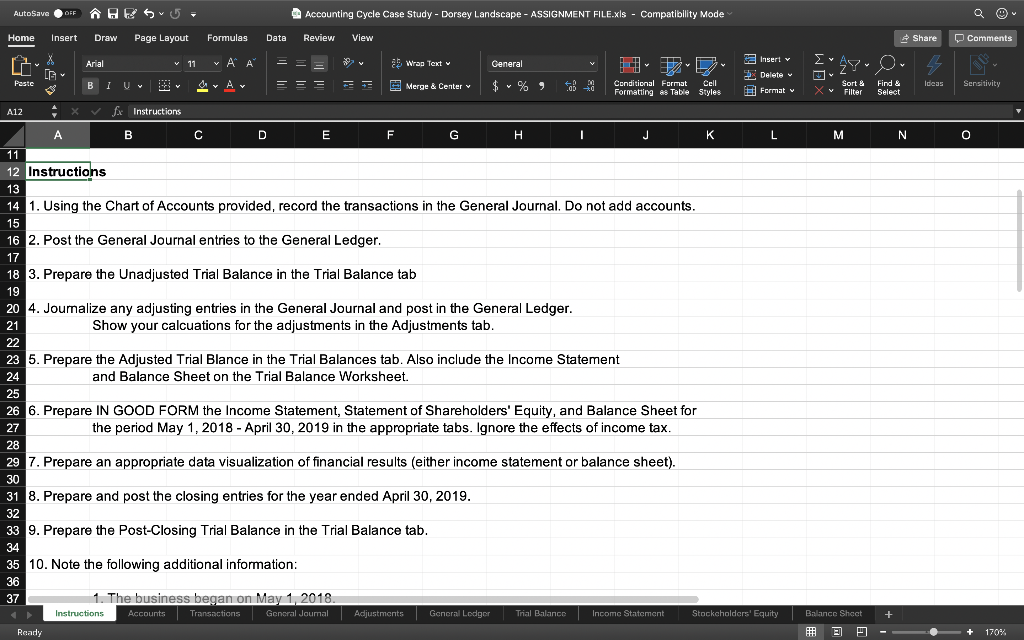Click the Share button
The image size is (1024, 640).
point(917,37)
